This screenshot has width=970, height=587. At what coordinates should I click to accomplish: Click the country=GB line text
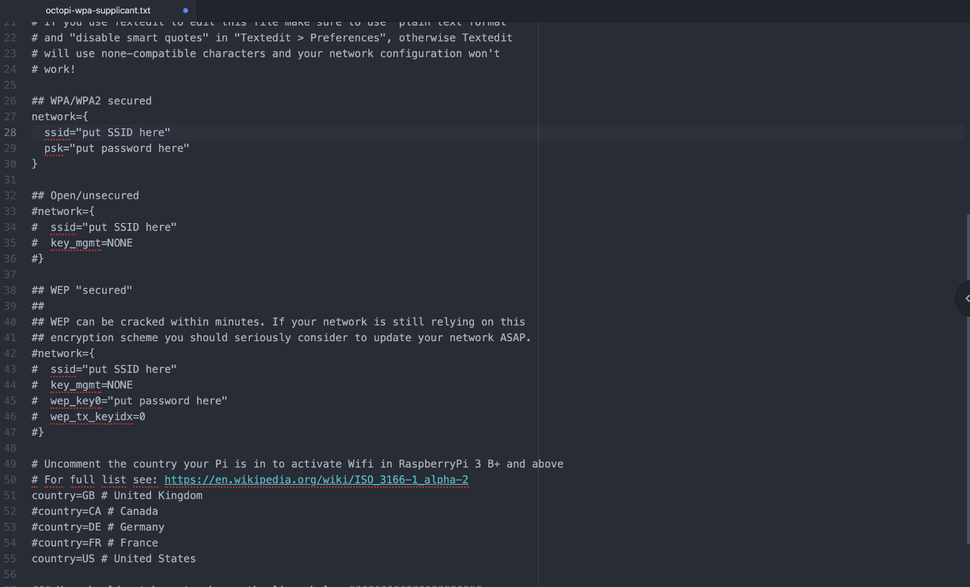[x=116, y=496]
